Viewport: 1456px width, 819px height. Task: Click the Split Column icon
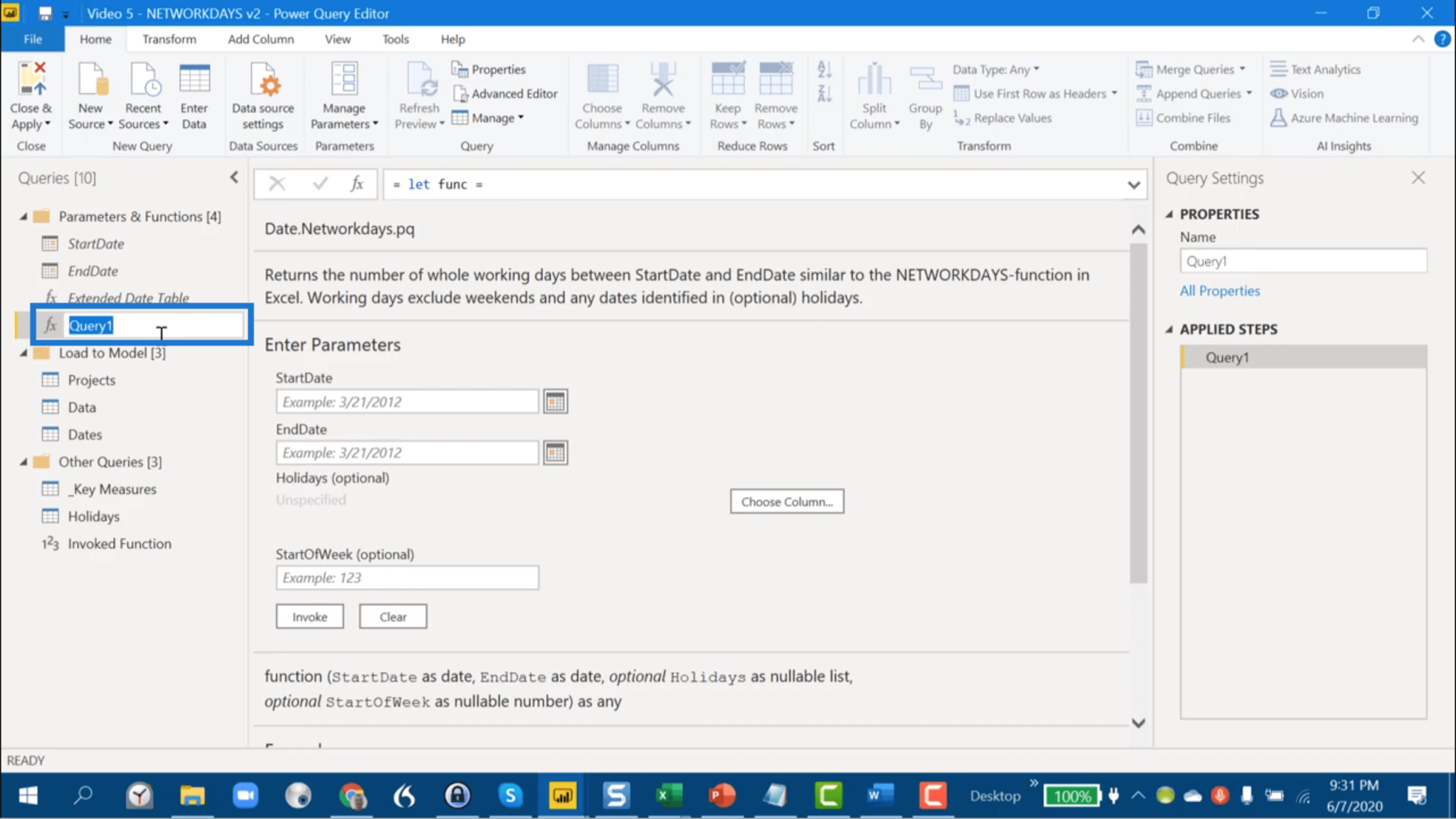click(x=874, y=78)
